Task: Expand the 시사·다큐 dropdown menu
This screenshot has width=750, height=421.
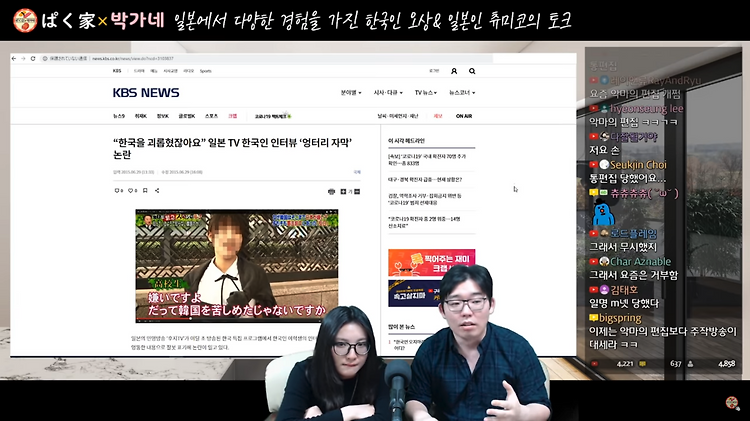Action: [388, 93]
